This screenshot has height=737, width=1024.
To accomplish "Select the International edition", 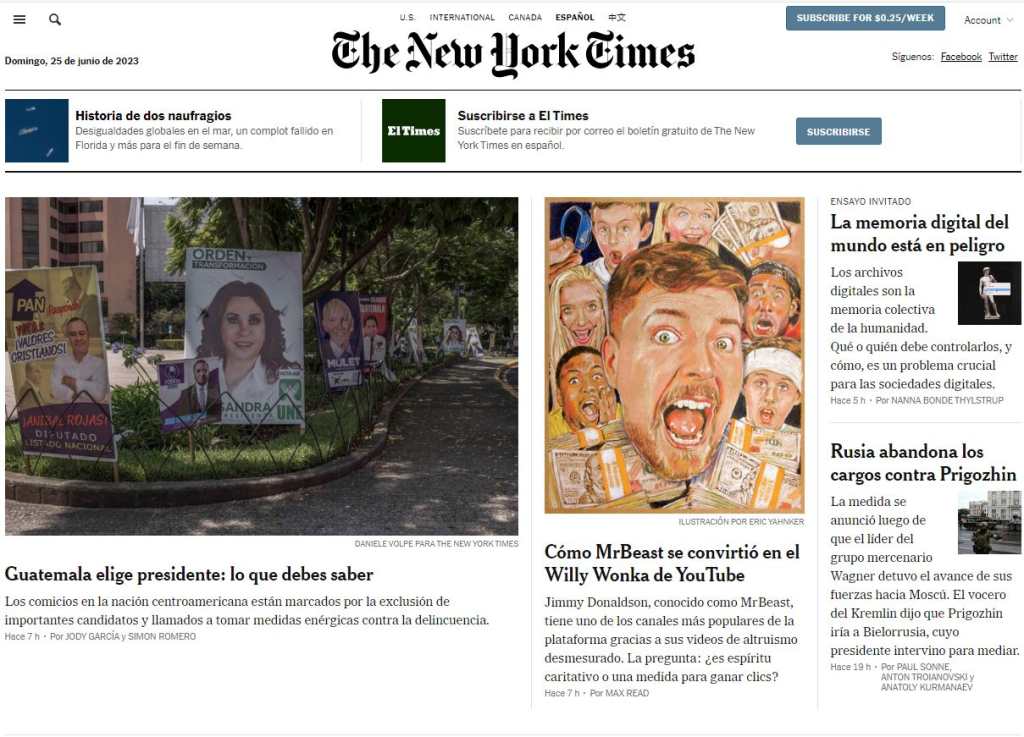I will click(462, 18).
